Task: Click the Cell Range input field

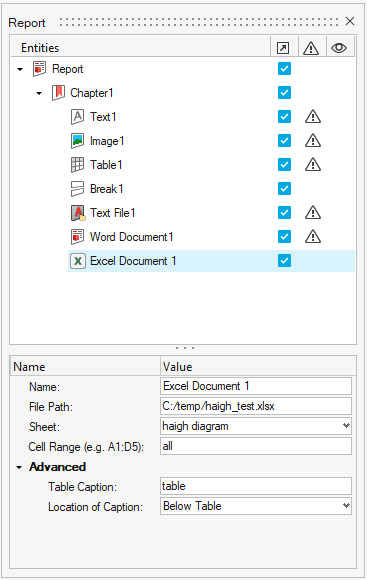Action: click(256, 446)
